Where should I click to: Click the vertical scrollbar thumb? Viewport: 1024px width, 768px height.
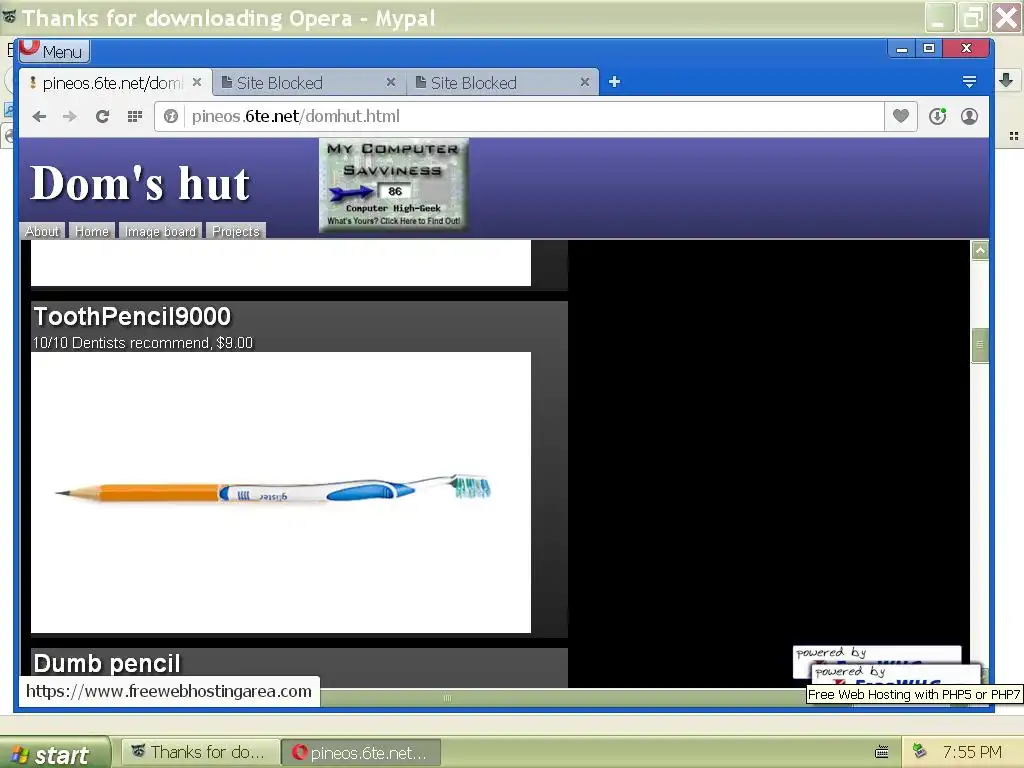980,345
